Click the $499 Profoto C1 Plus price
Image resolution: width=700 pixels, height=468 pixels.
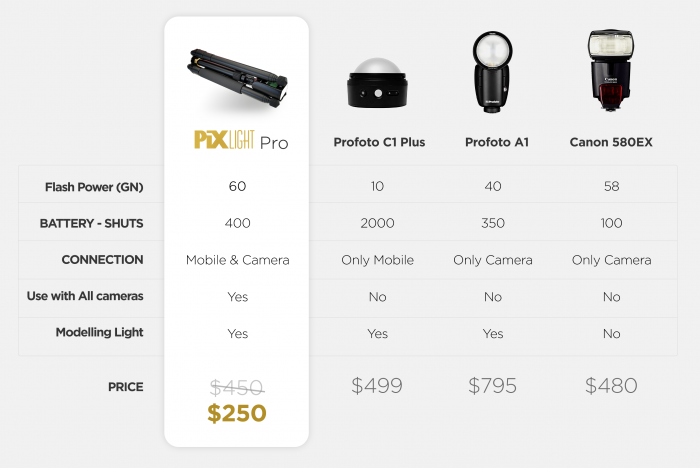tap(377, 385)
